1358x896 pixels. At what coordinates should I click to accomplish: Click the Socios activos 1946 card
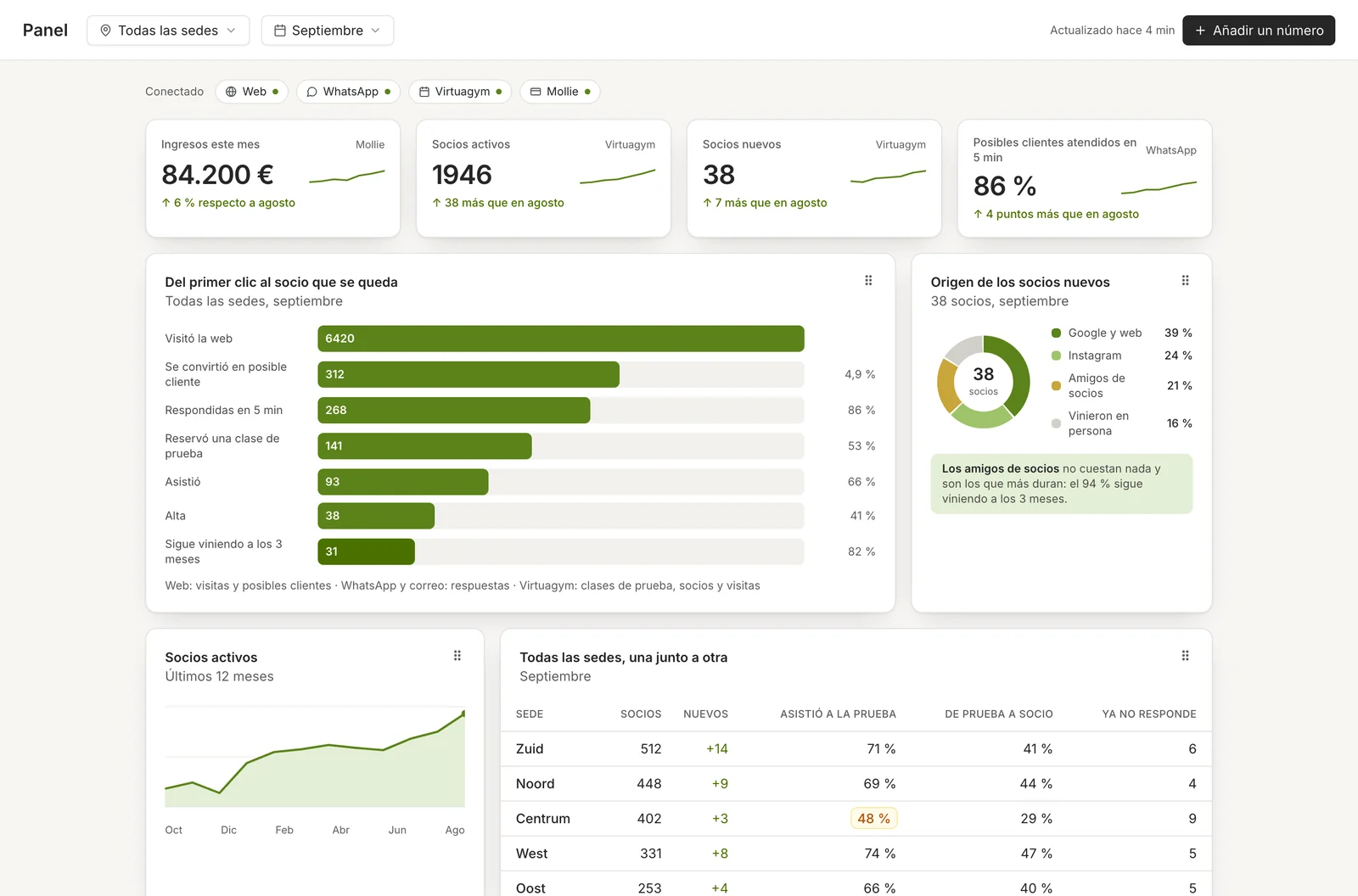point(543,178)
